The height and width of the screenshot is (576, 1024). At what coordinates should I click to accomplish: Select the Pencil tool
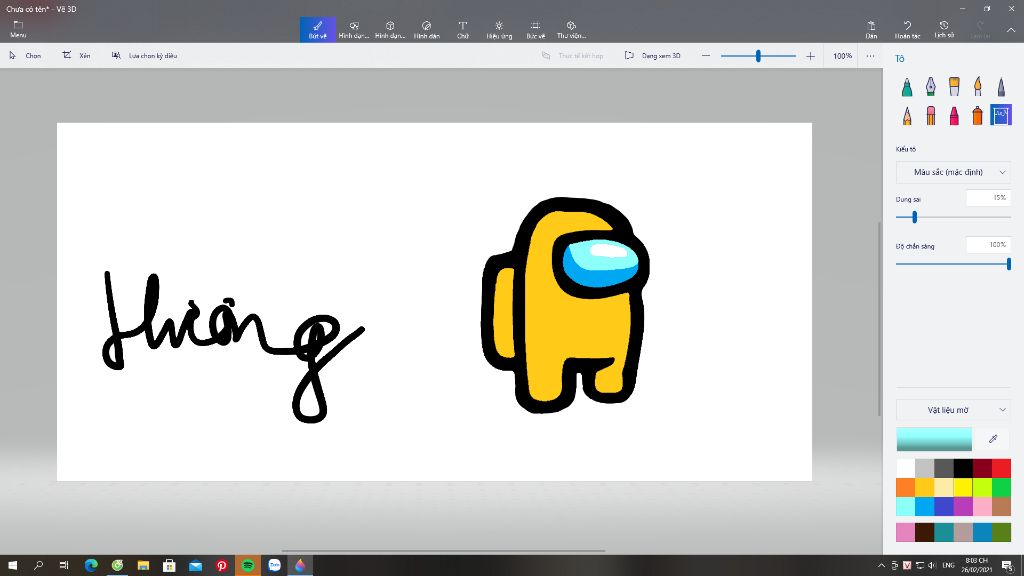(907, 116)
